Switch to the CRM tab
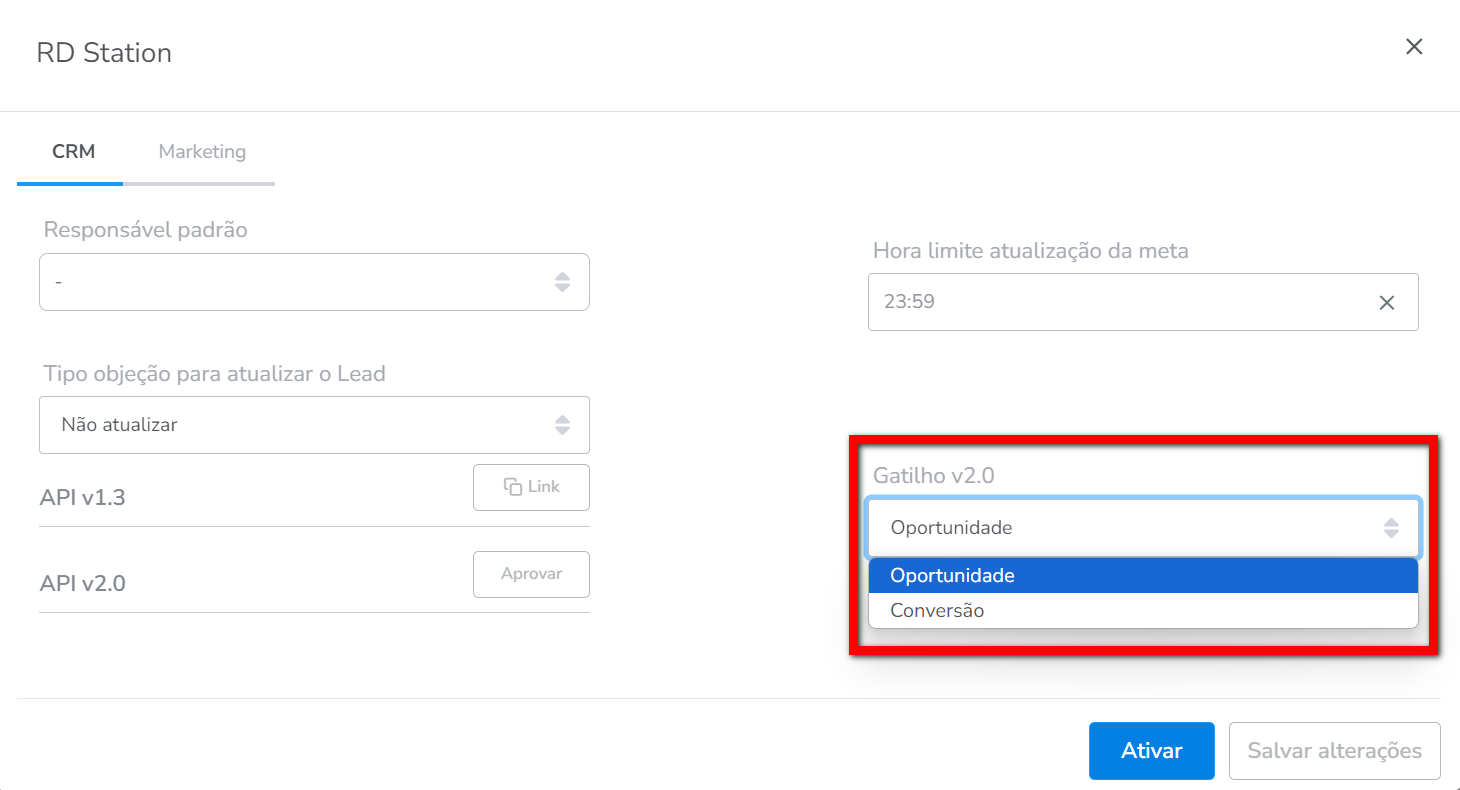The width and height of the screenshot is (1460, 790). [73, 152]
